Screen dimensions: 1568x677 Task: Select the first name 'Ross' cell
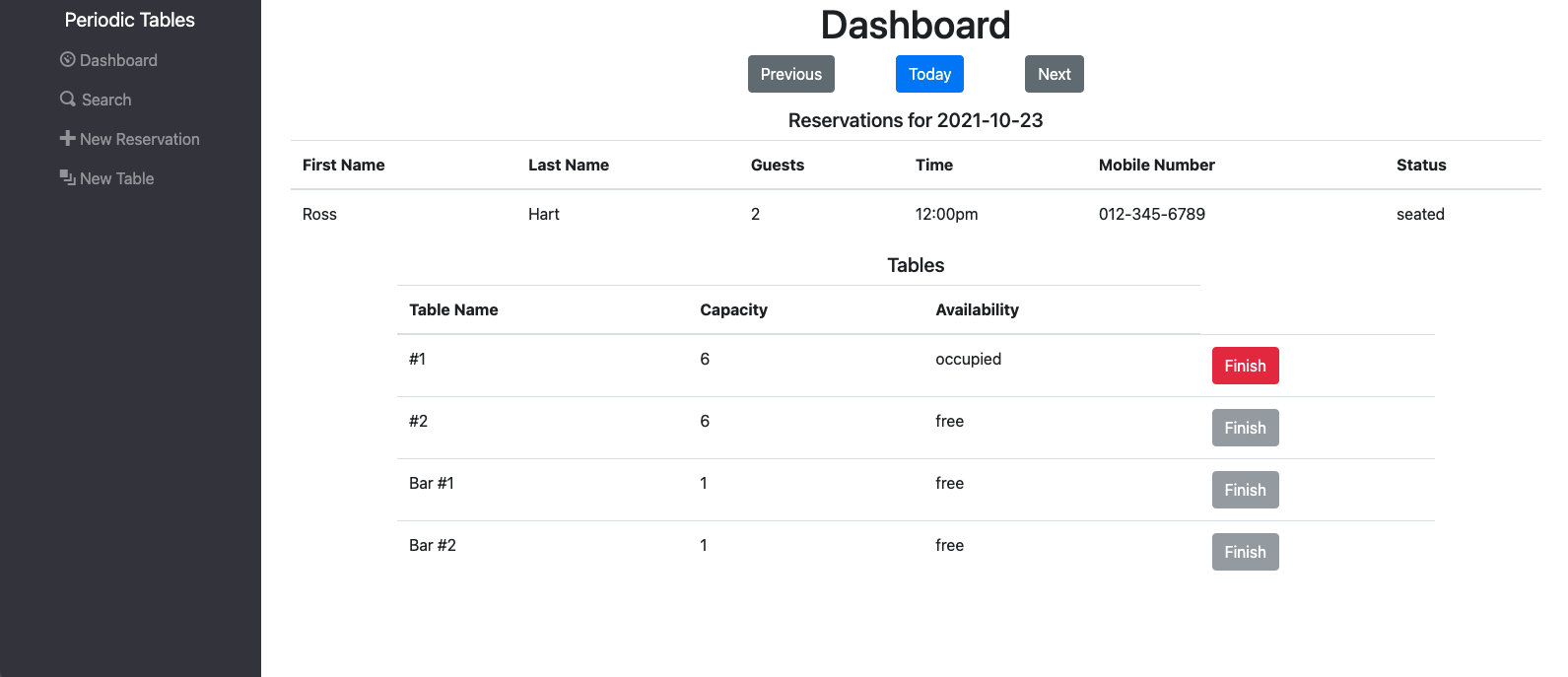point(319,214)
